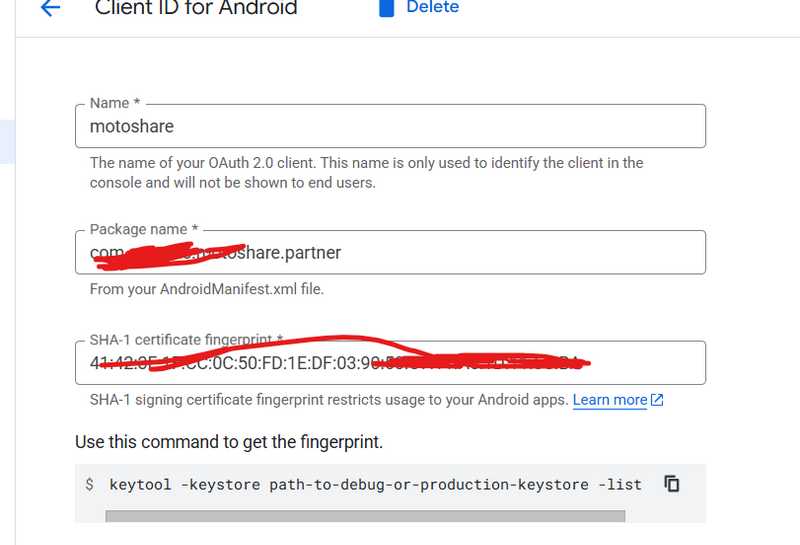
Task: Click the horizontal scrollbar below the command
Action: point(365,516)
